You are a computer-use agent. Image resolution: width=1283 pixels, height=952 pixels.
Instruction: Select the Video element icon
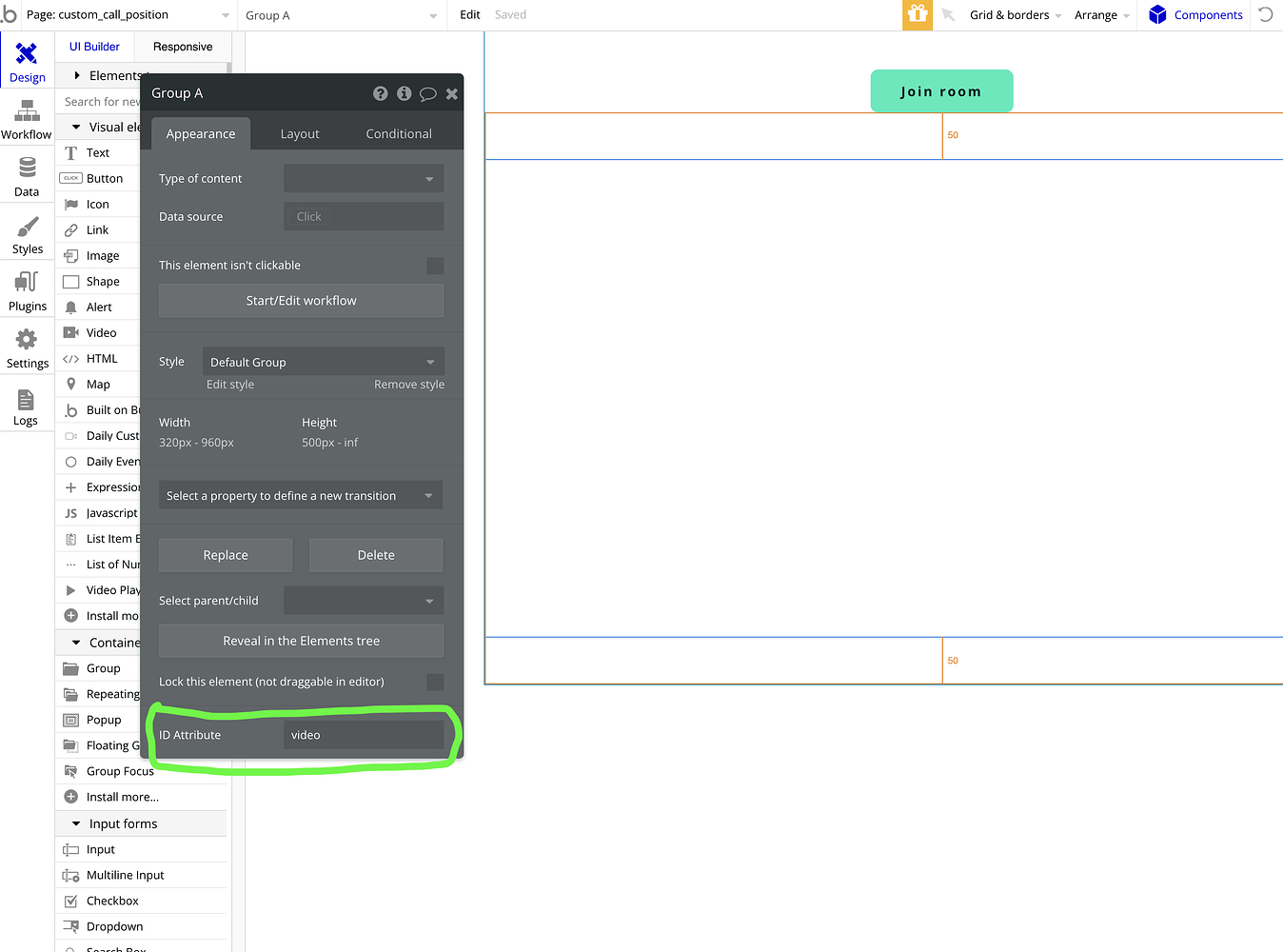click(70, 332)
